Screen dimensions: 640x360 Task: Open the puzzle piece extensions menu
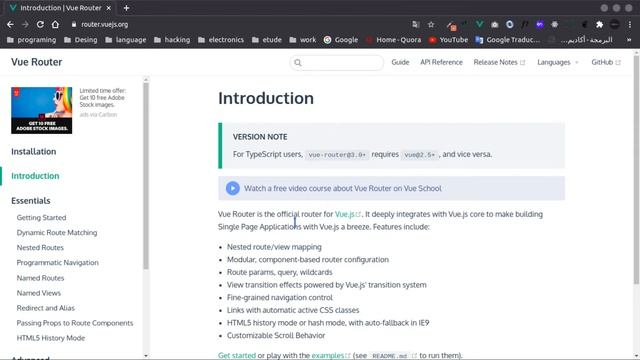[x=600, y=24]
